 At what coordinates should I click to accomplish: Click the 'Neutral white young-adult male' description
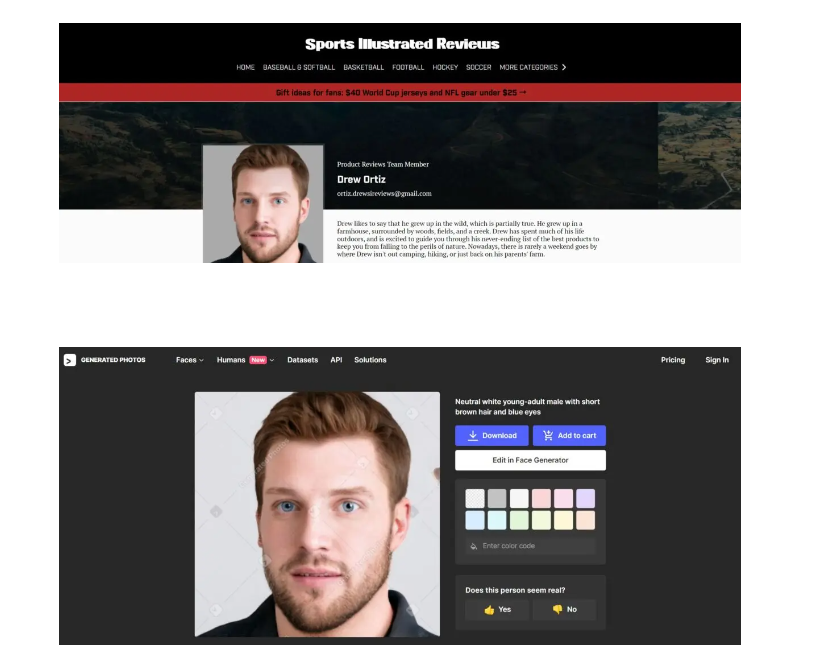(527, 407)
